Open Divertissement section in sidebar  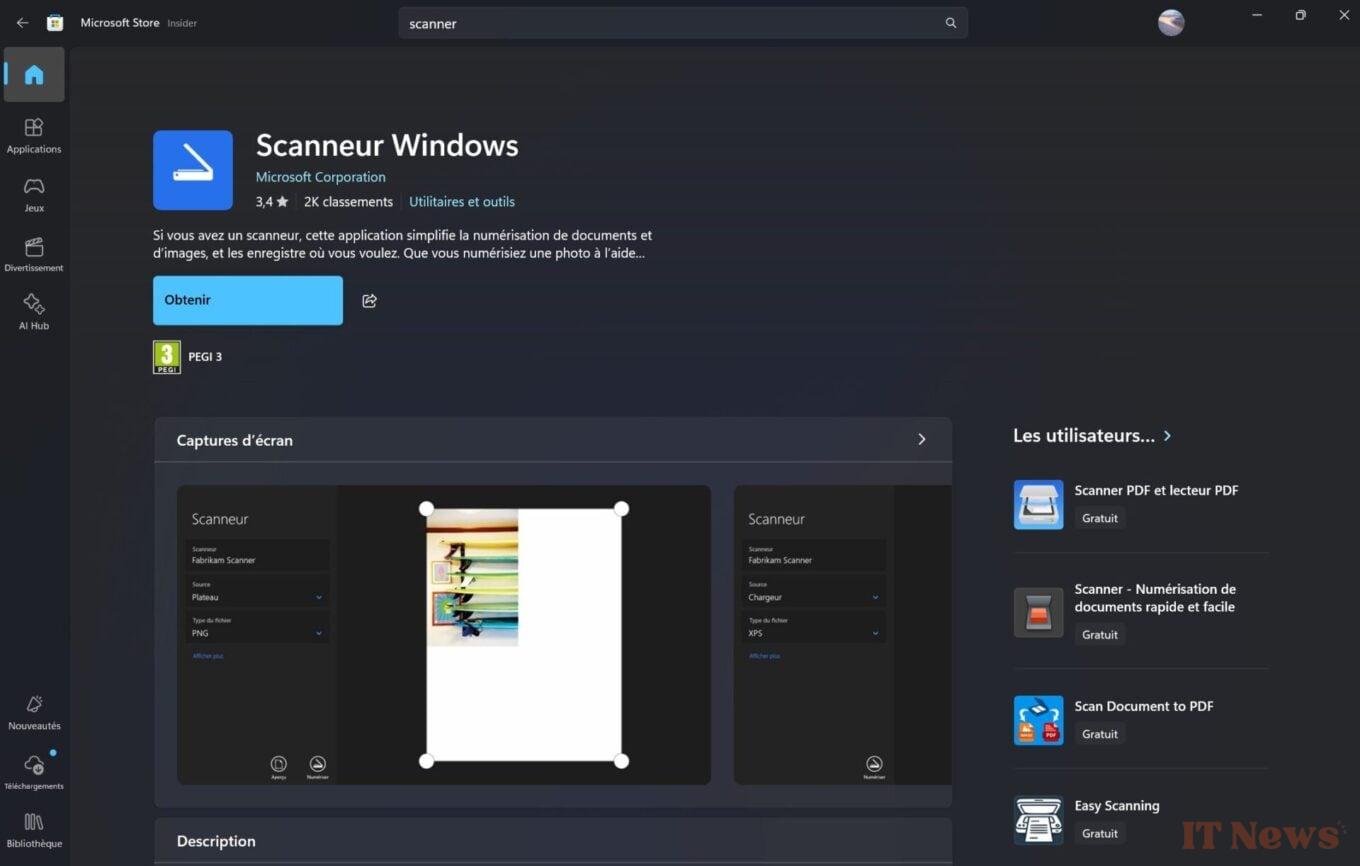pos(34,255)
